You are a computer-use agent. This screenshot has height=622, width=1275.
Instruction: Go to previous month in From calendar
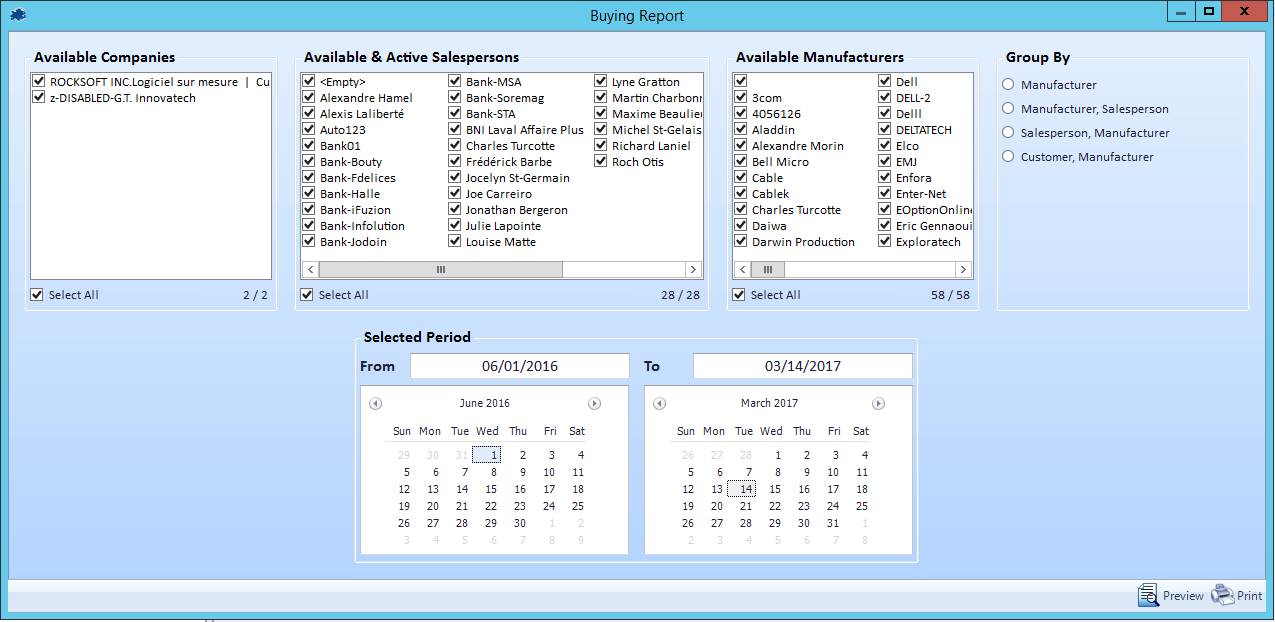coord(375,404)
